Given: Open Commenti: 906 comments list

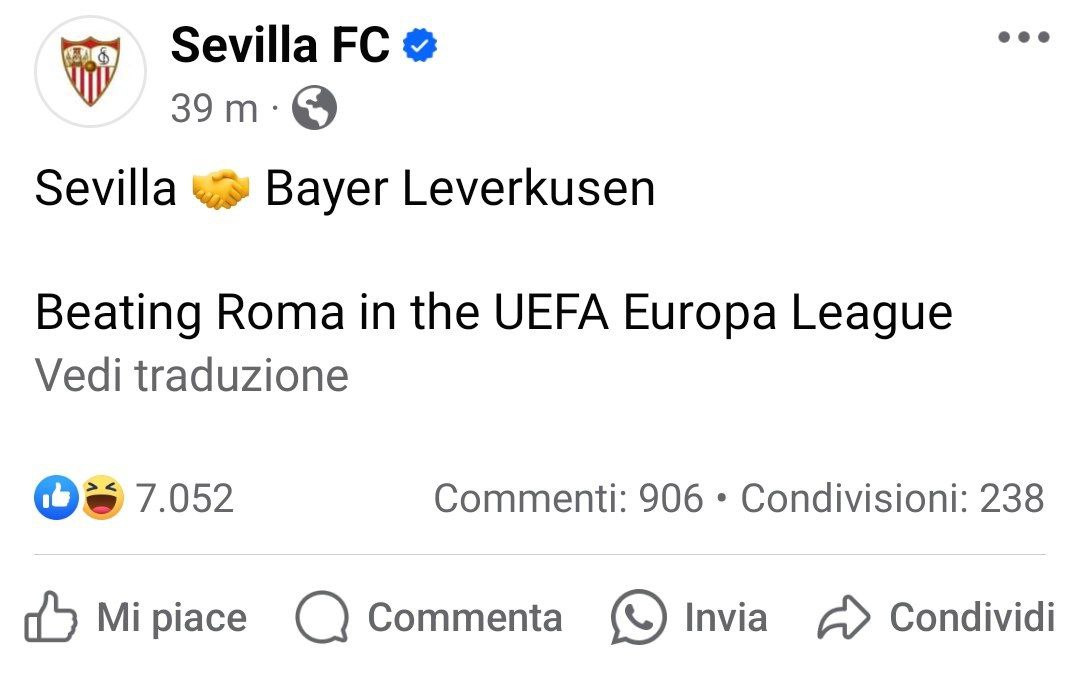Looking at the screenshot, I should tap(568, 498).
